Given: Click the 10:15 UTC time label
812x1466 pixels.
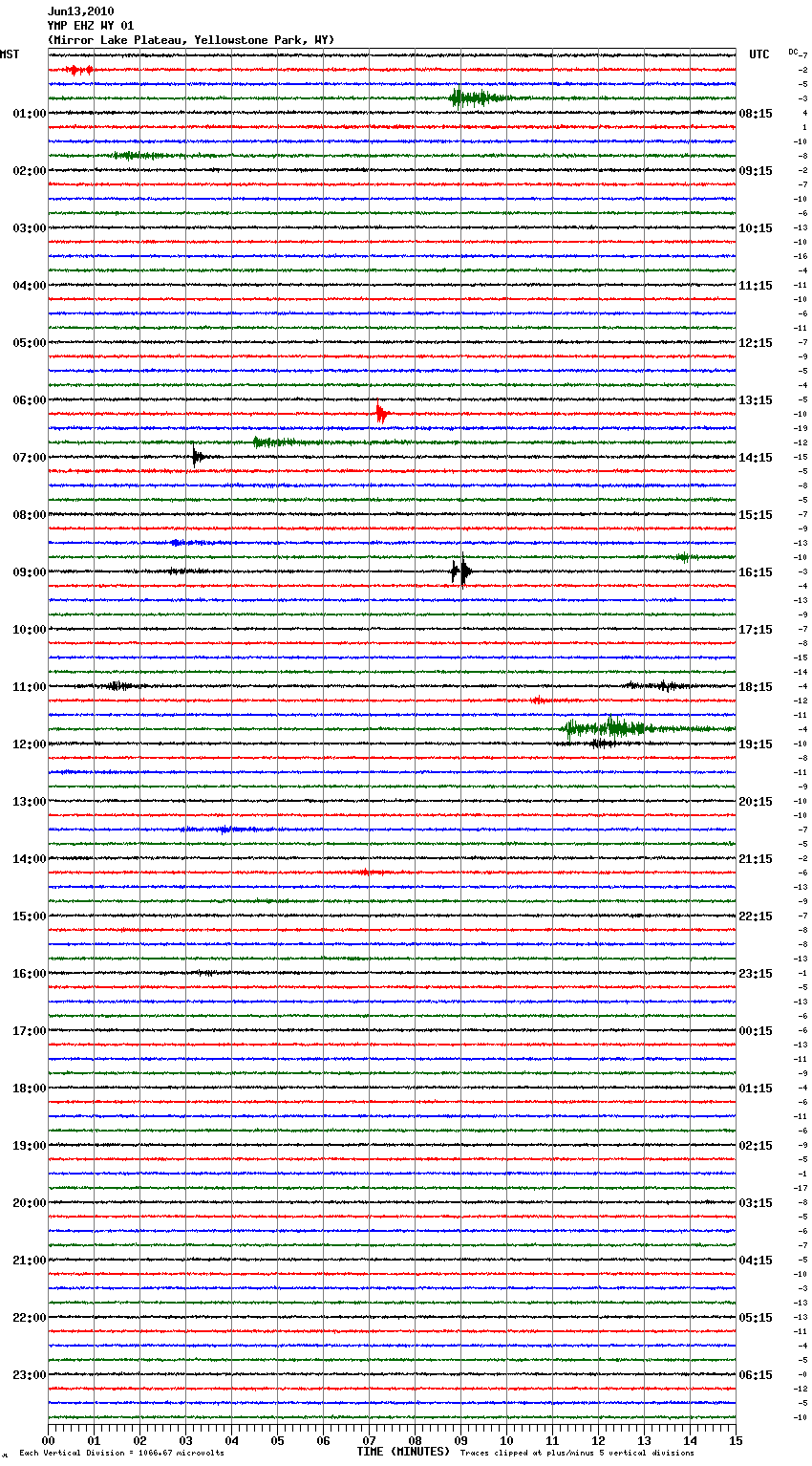Looking at the screenshot, I should pos(756,228).
